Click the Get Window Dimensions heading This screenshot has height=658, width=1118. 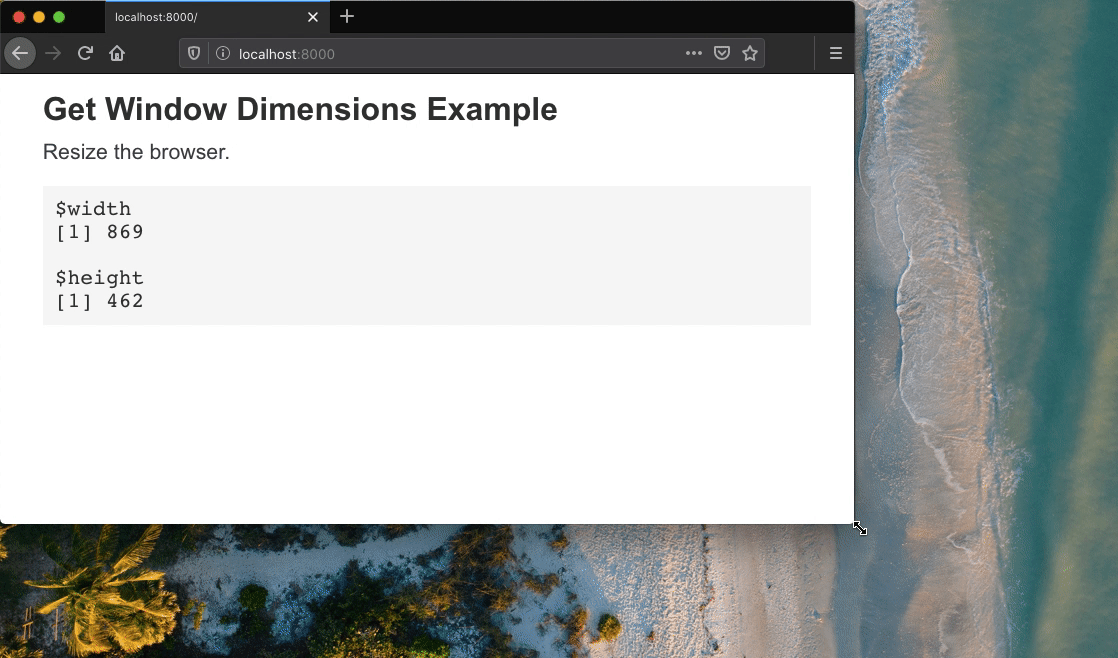coord(300,109)
